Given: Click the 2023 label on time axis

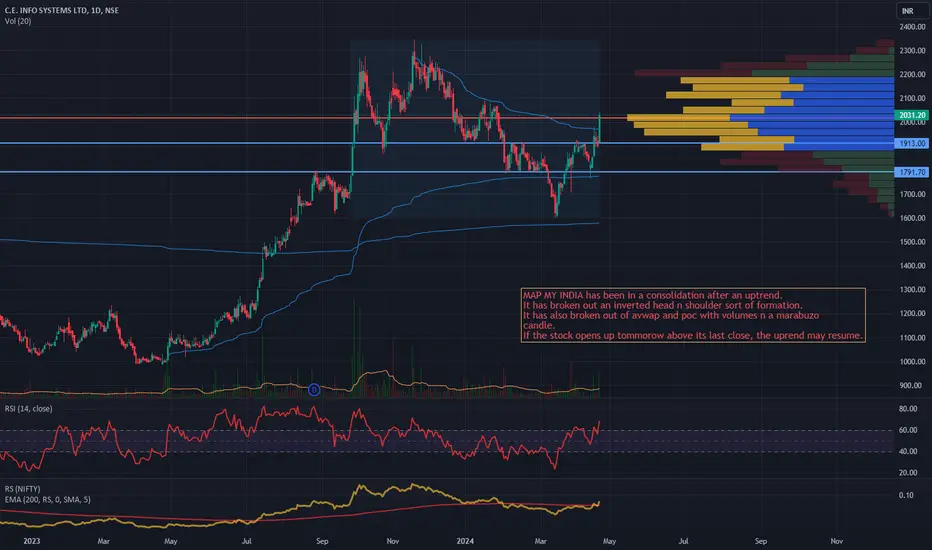Looking at the screenshot, I should pyautogui.click(x=32, y=541).
